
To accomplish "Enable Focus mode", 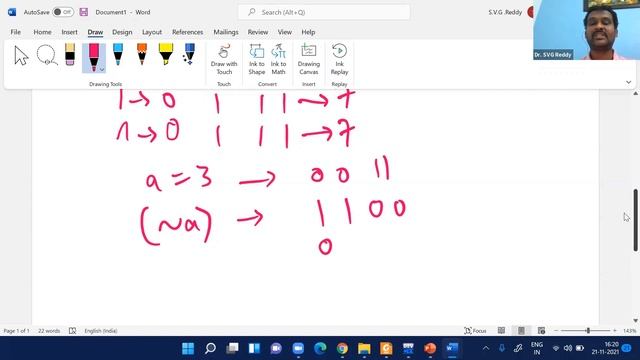I will [x=475, y=331].
